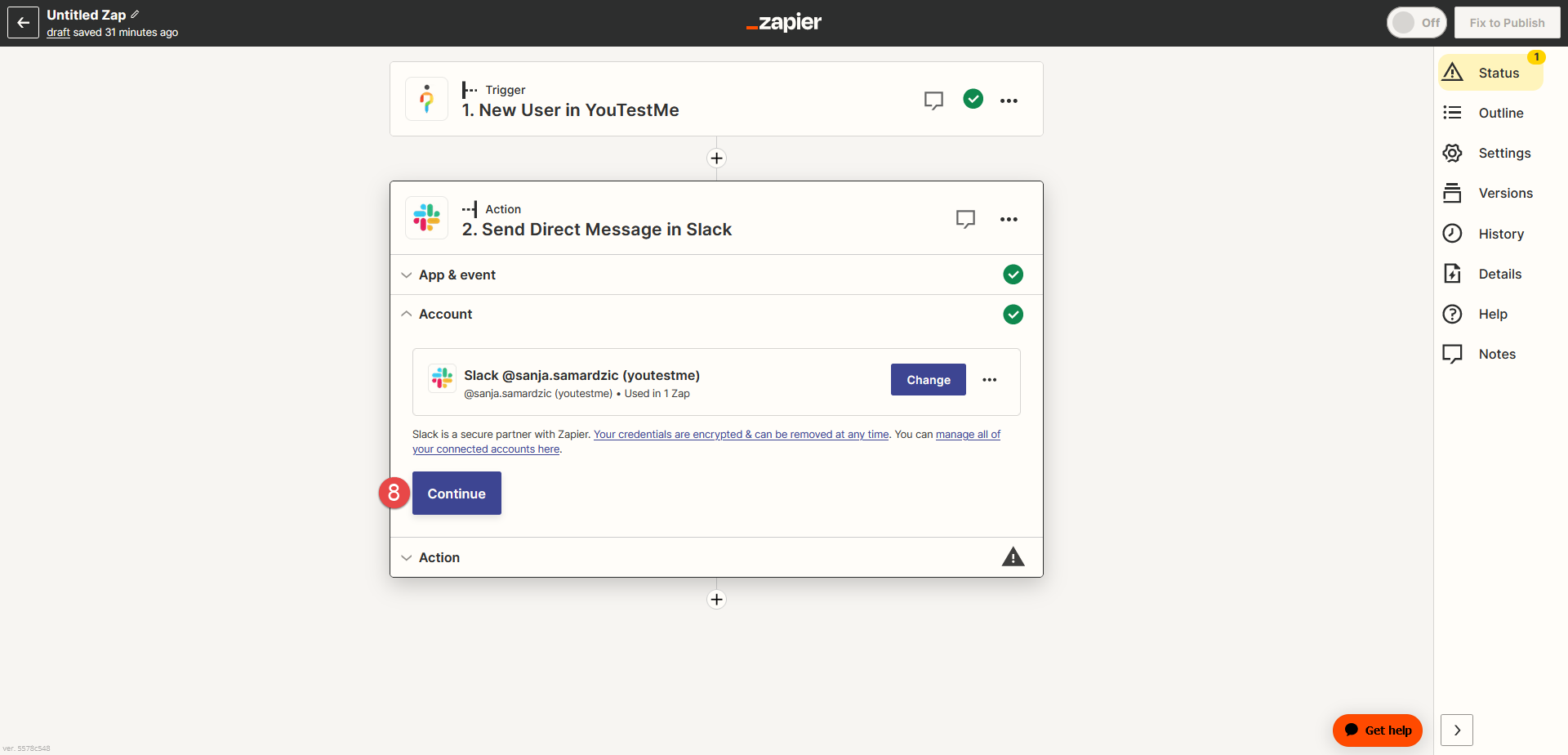Click the Zapier logo
Viewport: 1568px width, 755px height.
pyautogui.click(x=784, y=23)
